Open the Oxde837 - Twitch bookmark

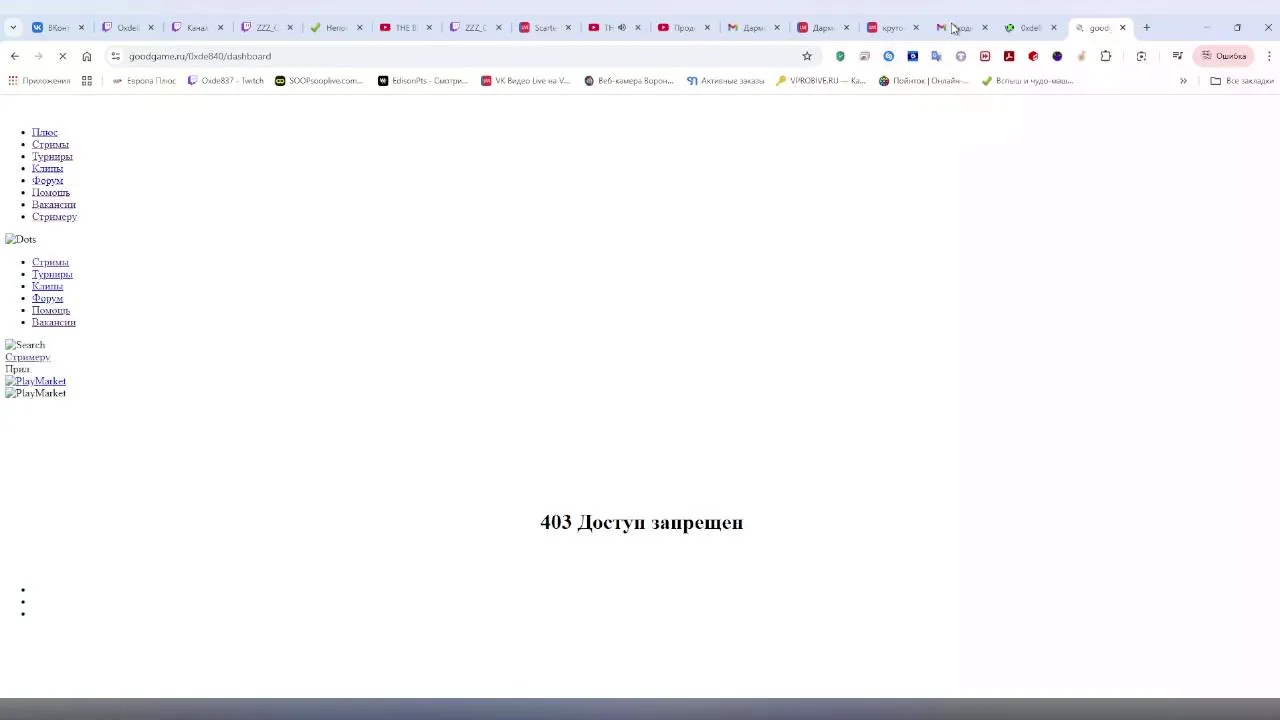click(x=226, y=81)
